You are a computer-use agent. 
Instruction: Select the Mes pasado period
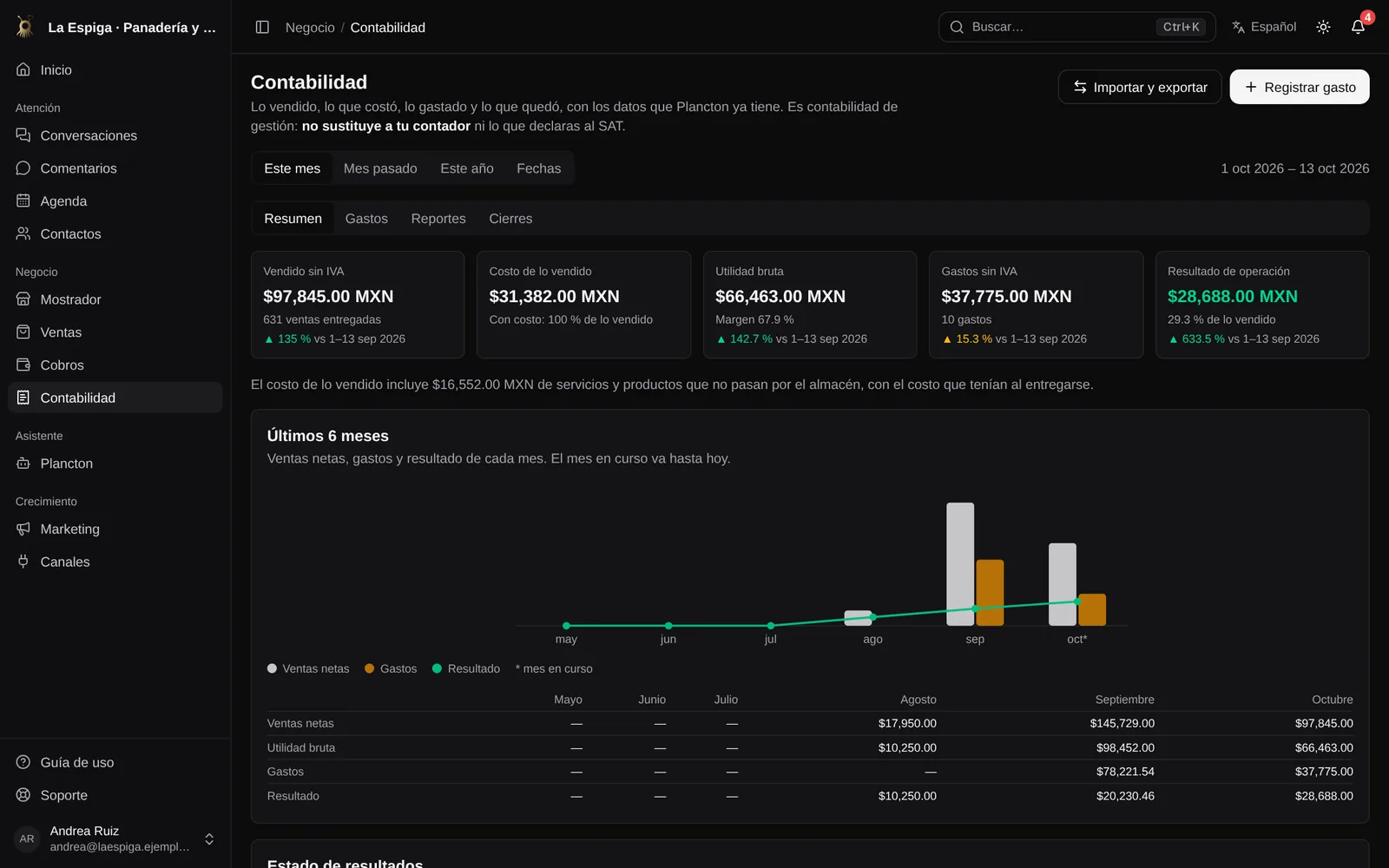[380, 168]
